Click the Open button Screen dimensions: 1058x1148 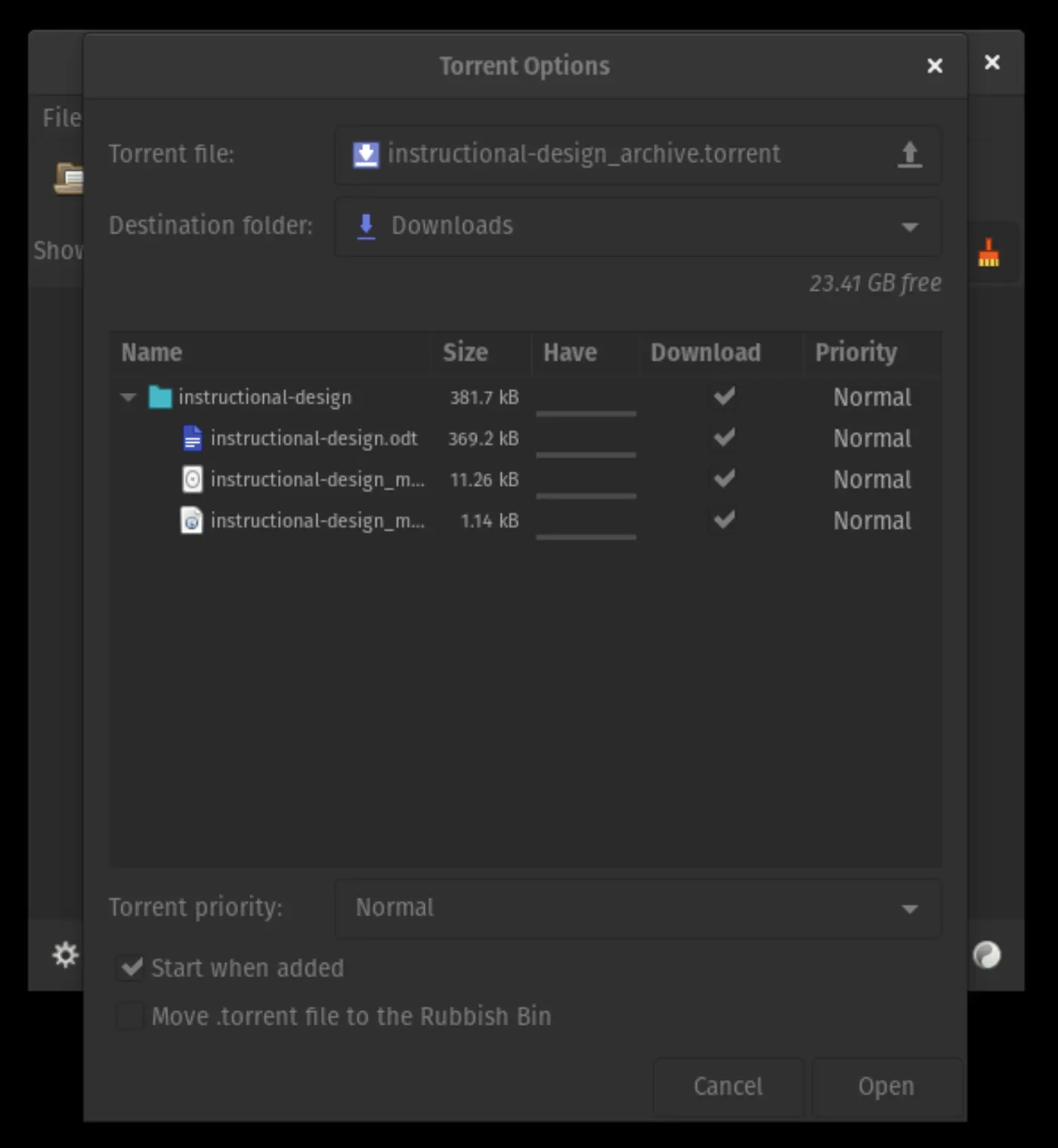[x=886, y=1087]
